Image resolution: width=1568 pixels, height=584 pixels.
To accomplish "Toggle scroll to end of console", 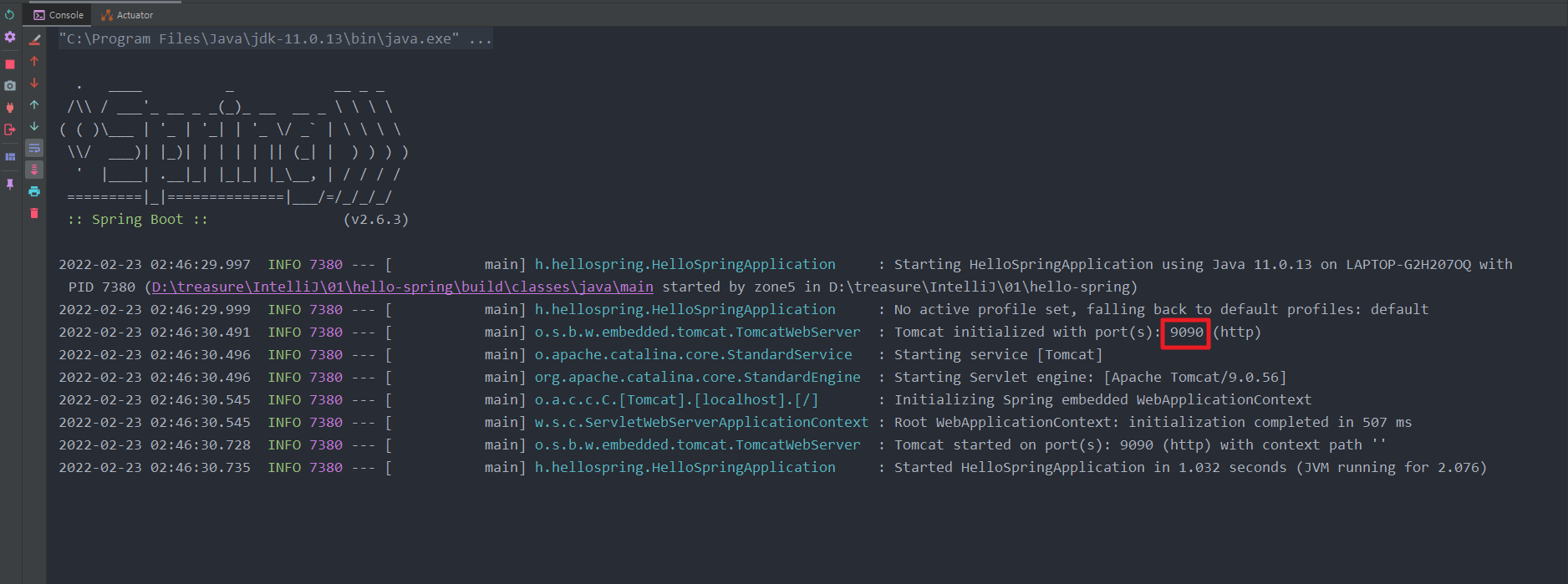I will 34,170.
